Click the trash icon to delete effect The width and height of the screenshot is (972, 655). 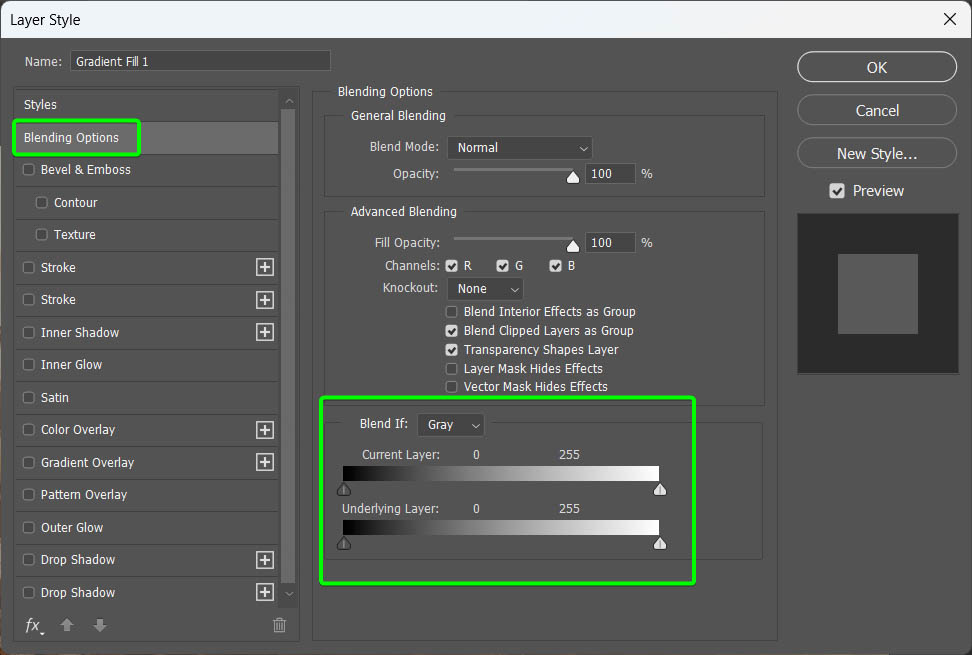point(279,625)
